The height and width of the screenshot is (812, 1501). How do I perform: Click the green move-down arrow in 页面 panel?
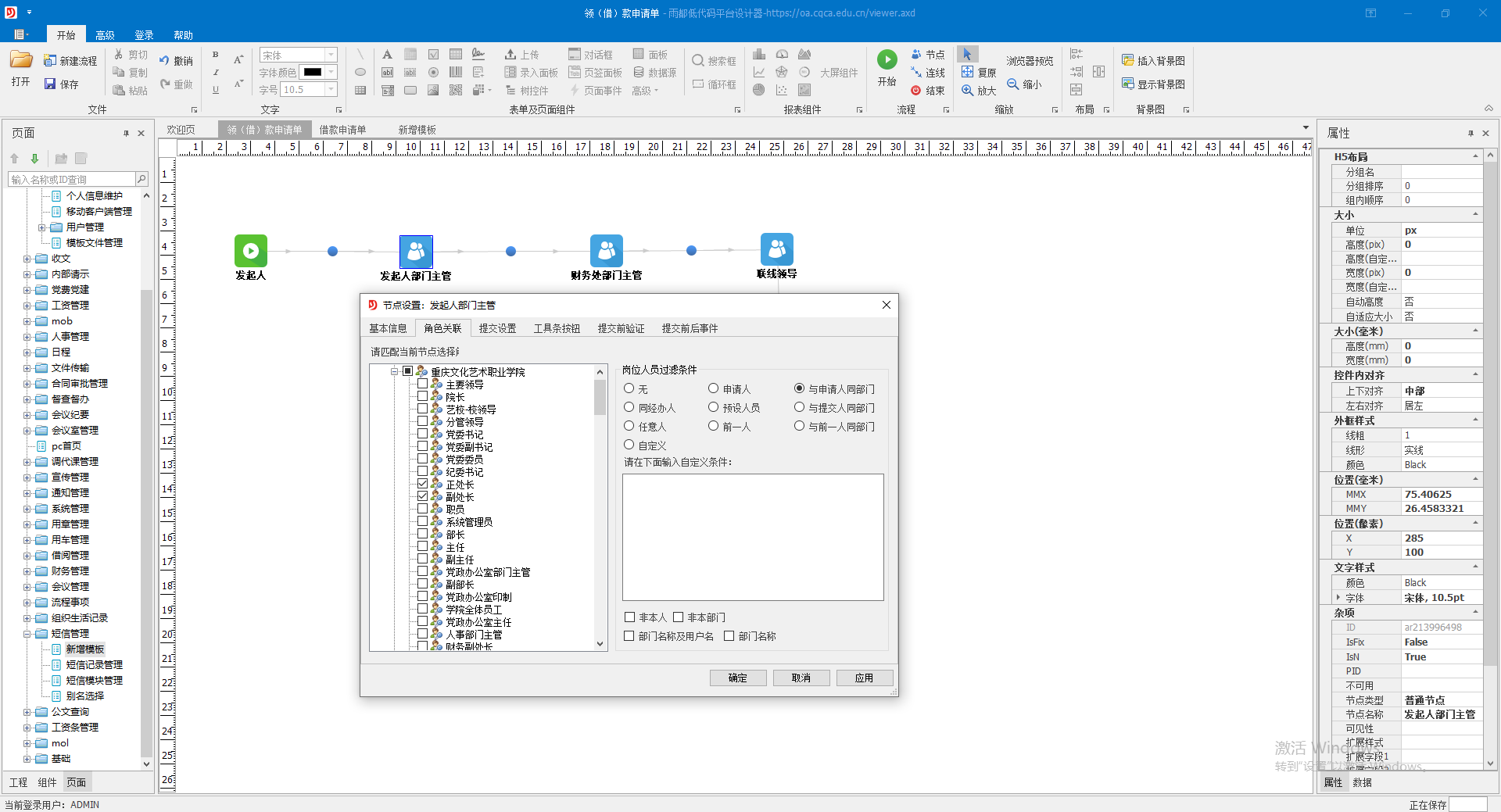34,159
